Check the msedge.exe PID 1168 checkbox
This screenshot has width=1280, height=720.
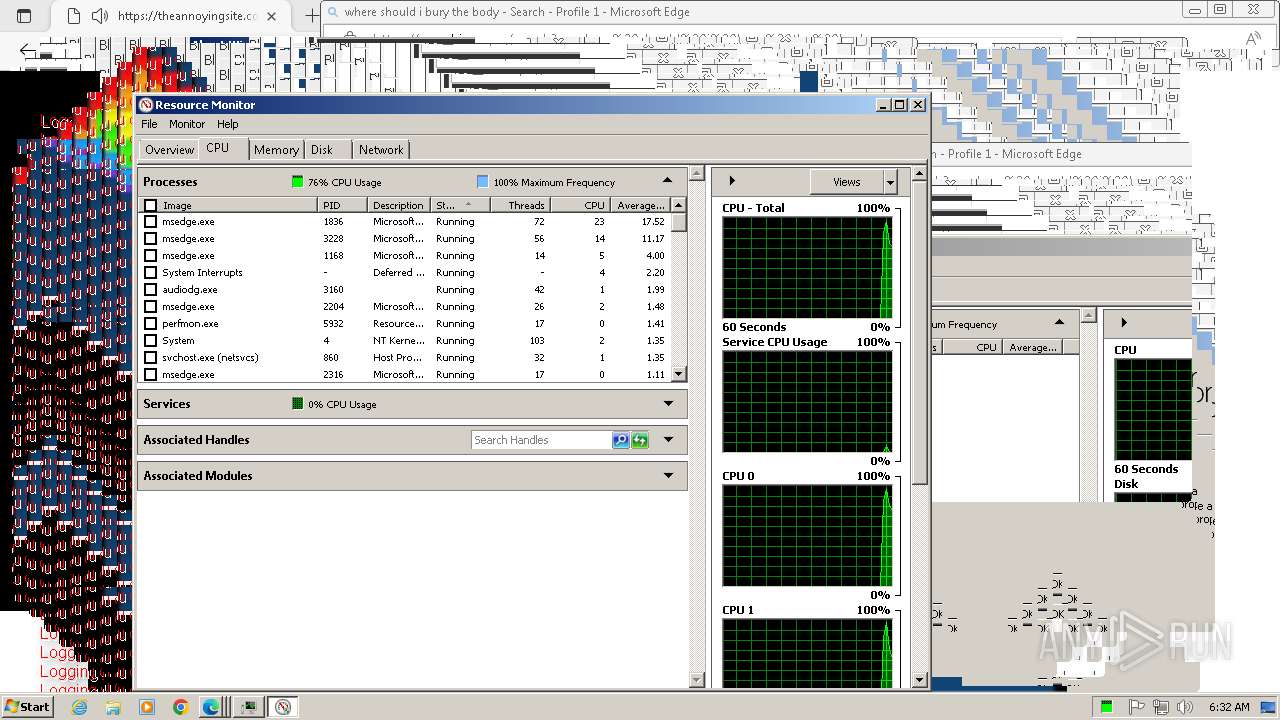(x=150, y=256)
